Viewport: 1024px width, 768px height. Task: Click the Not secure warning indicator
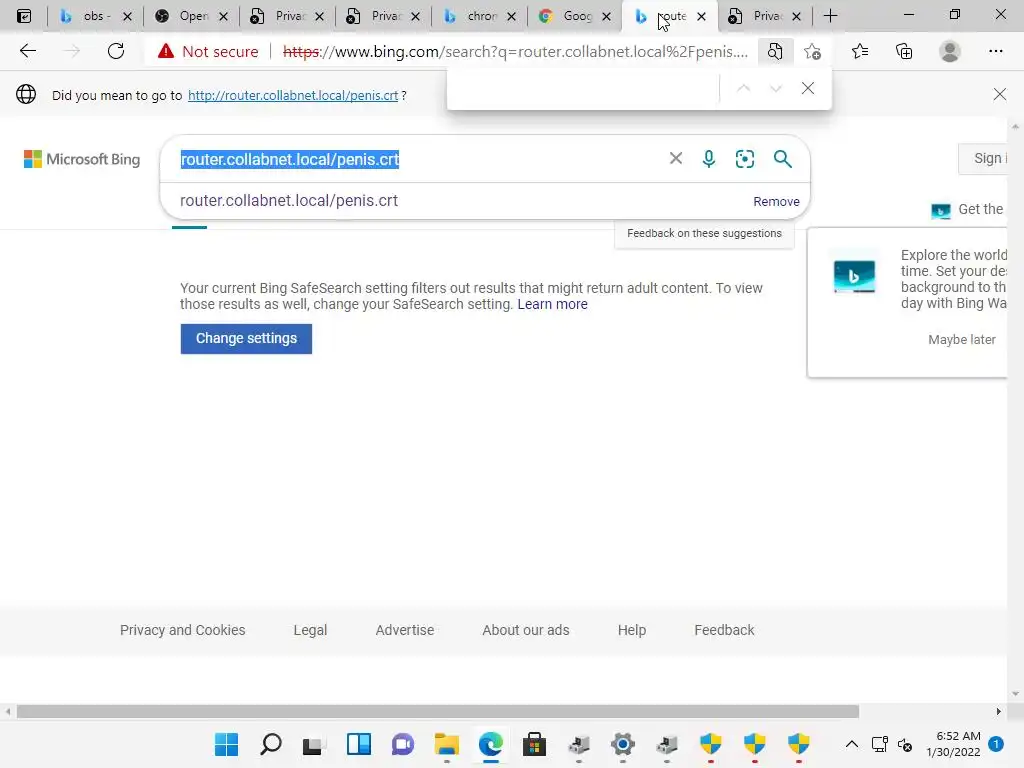point(208,52)
